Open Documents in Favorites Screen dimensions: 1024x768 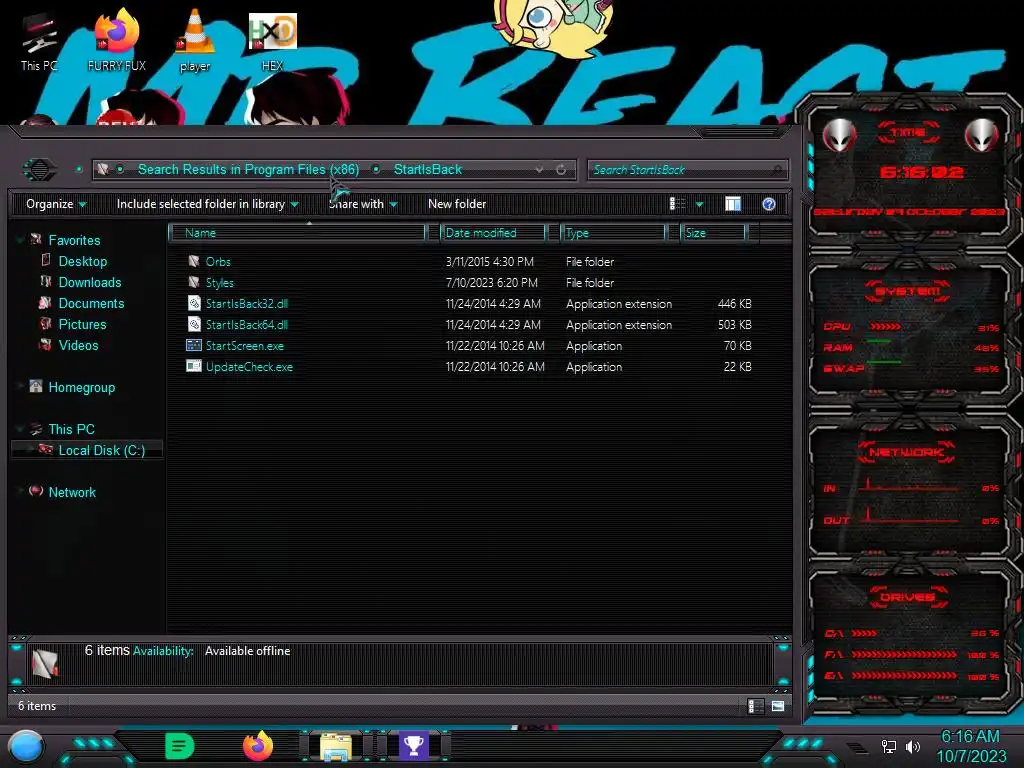(x=91, y=303)
